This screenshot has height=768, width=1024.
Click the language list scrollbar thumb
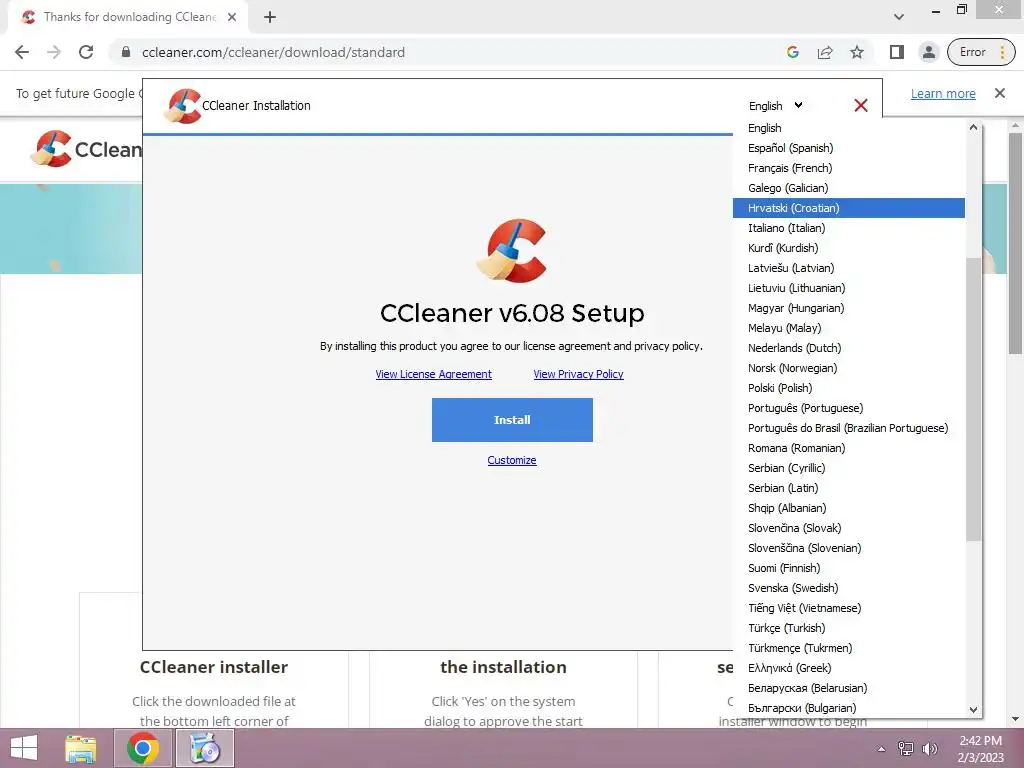pos(973,399)
